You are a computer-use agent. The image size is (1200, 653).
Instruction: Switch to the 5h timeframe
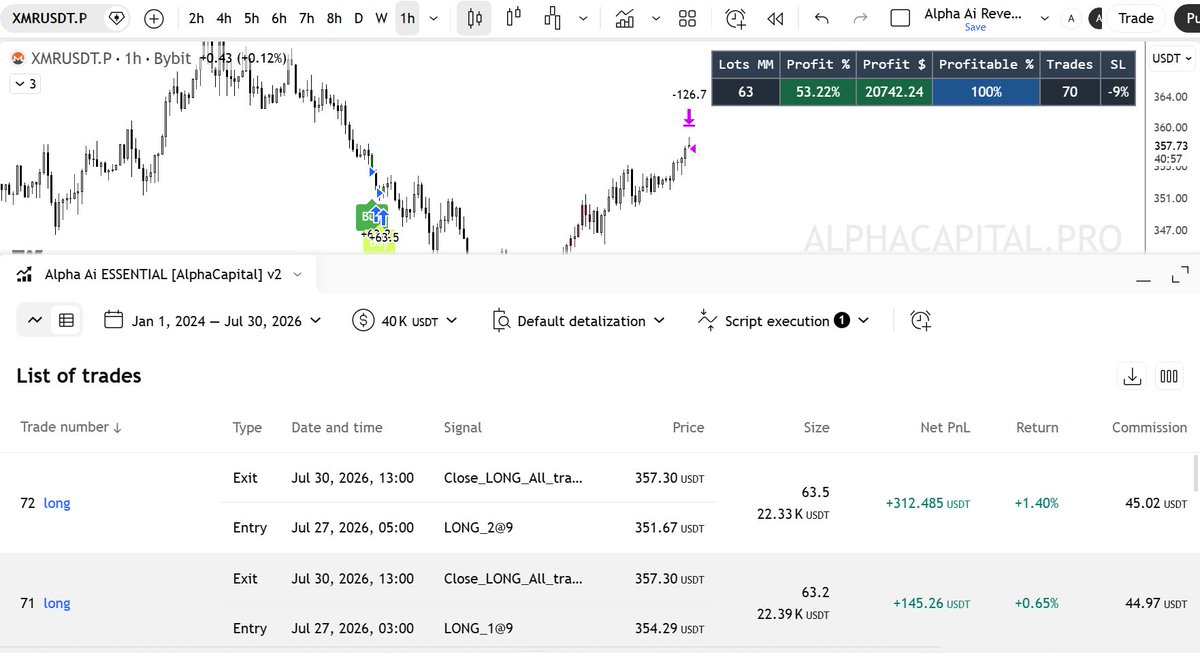[x=251, y=18]
